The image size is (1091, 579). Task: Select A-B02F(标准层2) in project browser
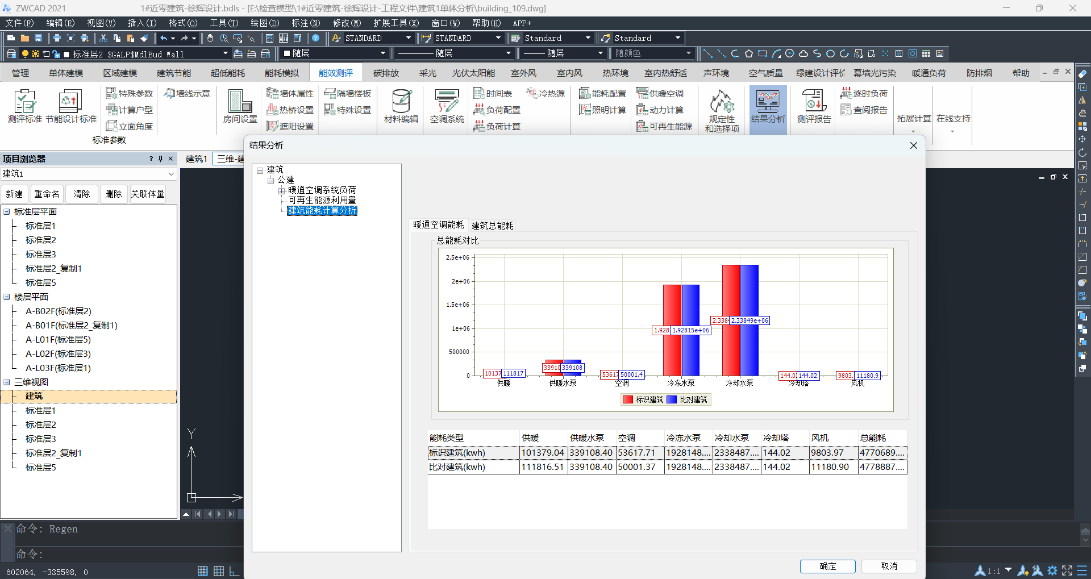[x=58, y=311]
